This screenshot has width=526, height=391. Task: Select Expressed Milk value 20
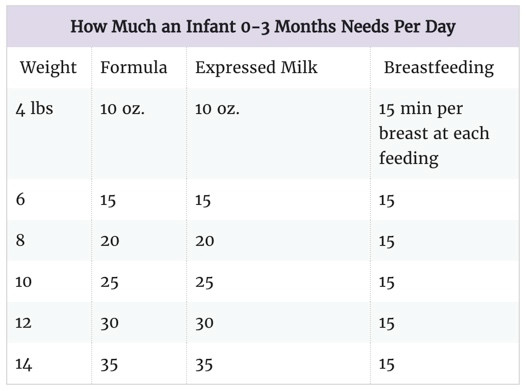click(205, 241)
